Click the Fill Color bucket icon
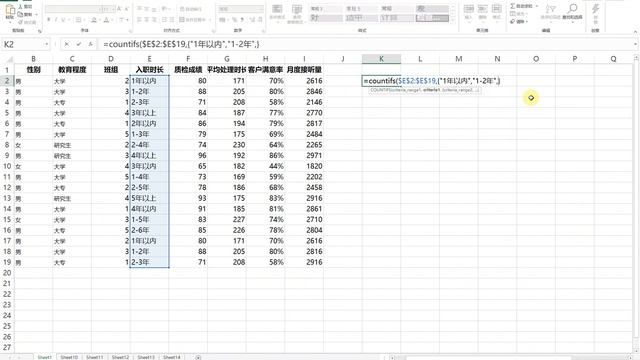Screen dimensions: 640x360 click(94, 20)
